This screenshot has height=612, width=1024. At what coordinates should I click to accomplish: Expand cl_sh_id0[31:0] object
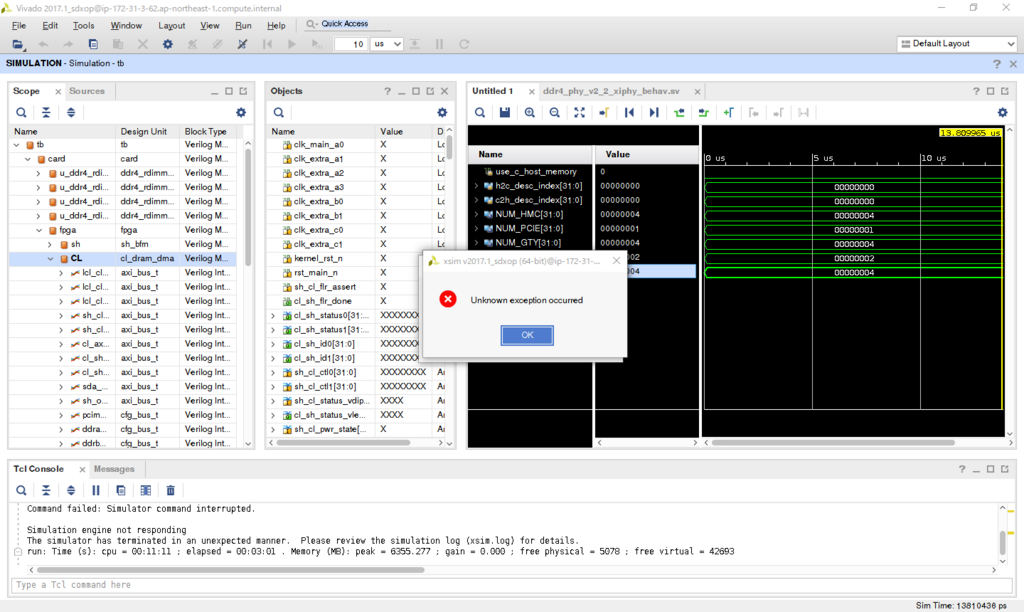pyautogui.click(x=273, y=344)
